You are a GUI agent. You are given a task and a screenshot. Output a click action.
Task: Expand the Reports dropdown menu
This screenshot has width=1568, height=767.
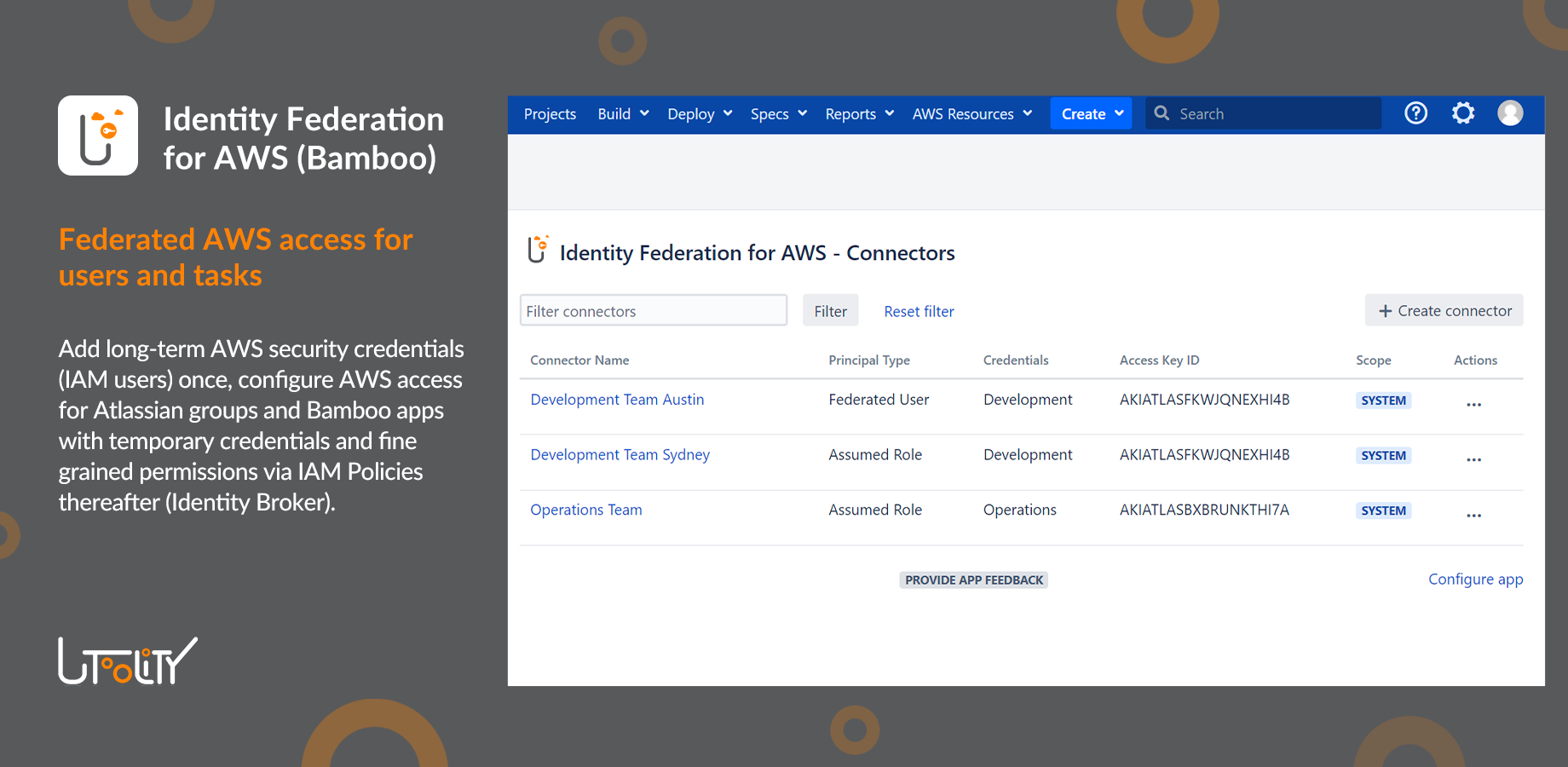pos(860,113)
